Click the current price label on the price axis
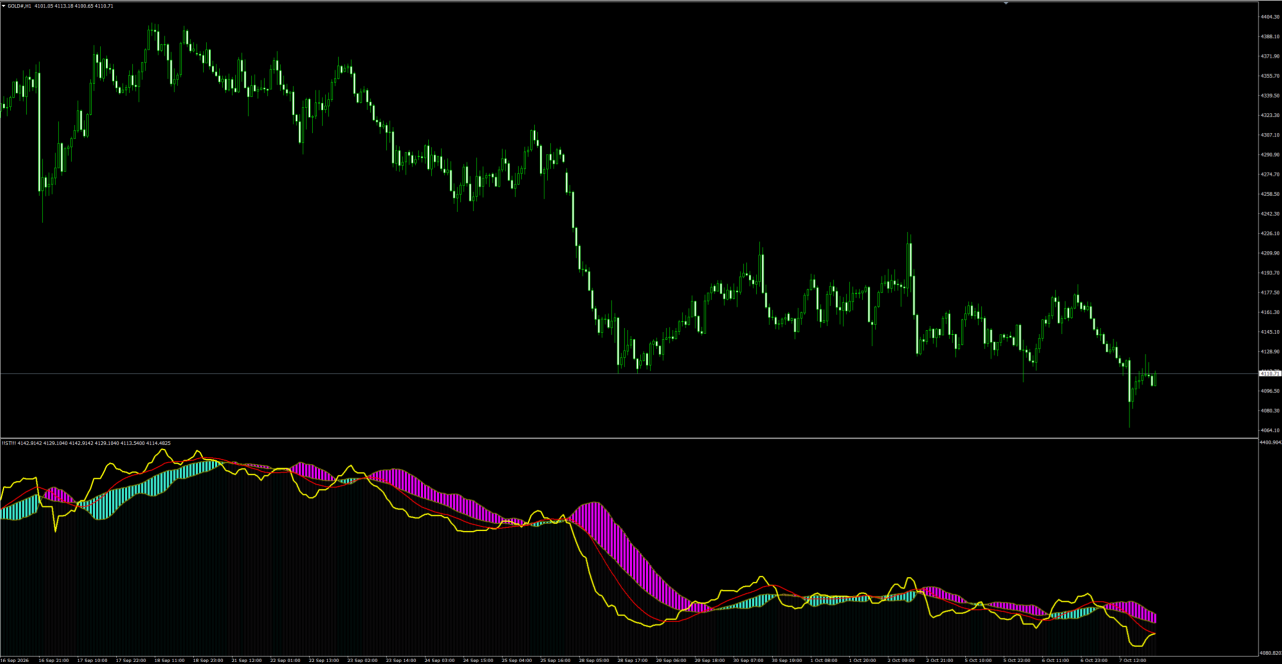The height and width of the screenshot is (664, 1282). pyautogui.click(x=1269, y=373)
